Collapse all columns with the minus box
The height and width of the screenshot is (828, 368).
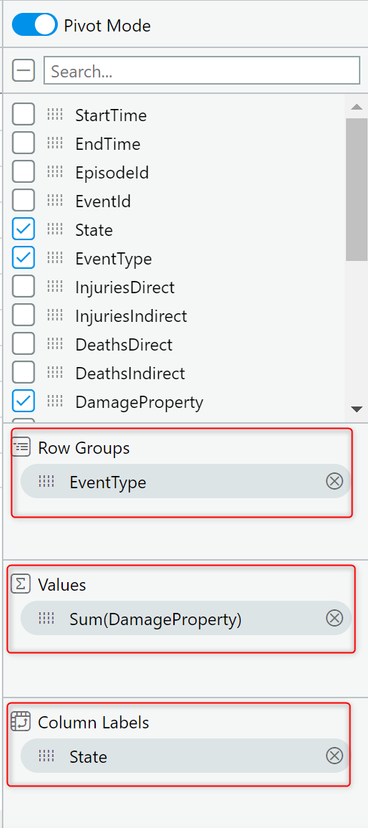pos(23,70)
